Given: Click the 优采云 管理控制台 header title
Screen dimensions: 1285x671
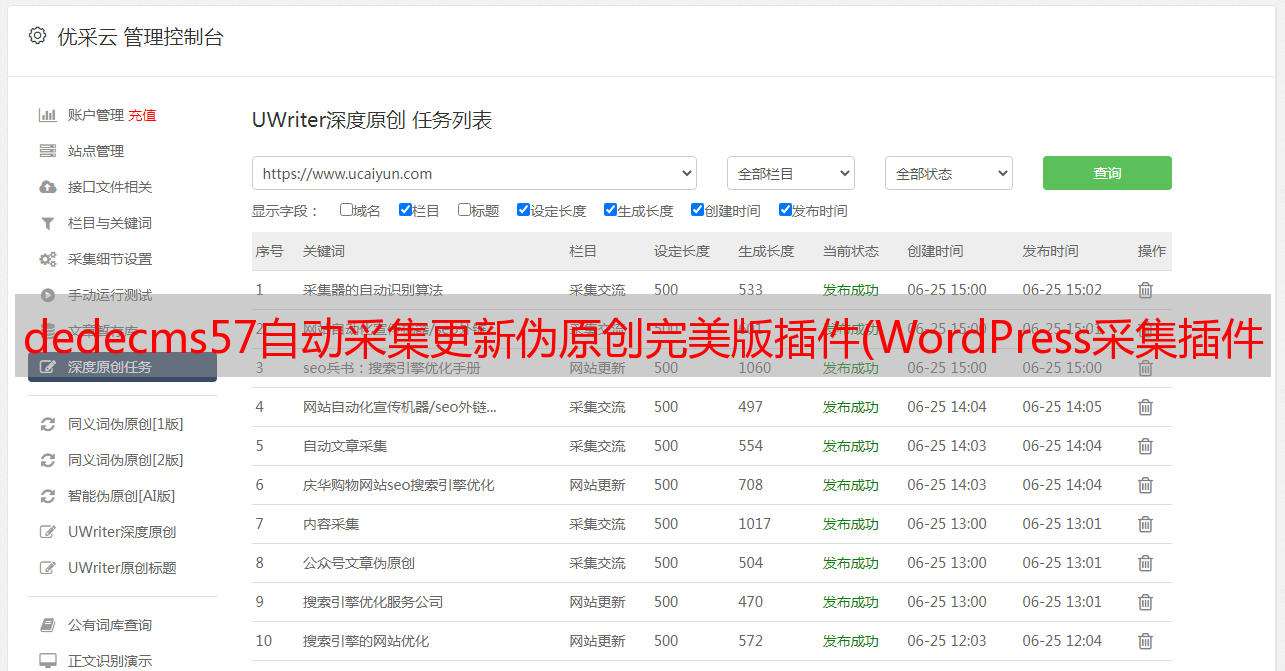Looking at the screenshot, I should point(140,37).
